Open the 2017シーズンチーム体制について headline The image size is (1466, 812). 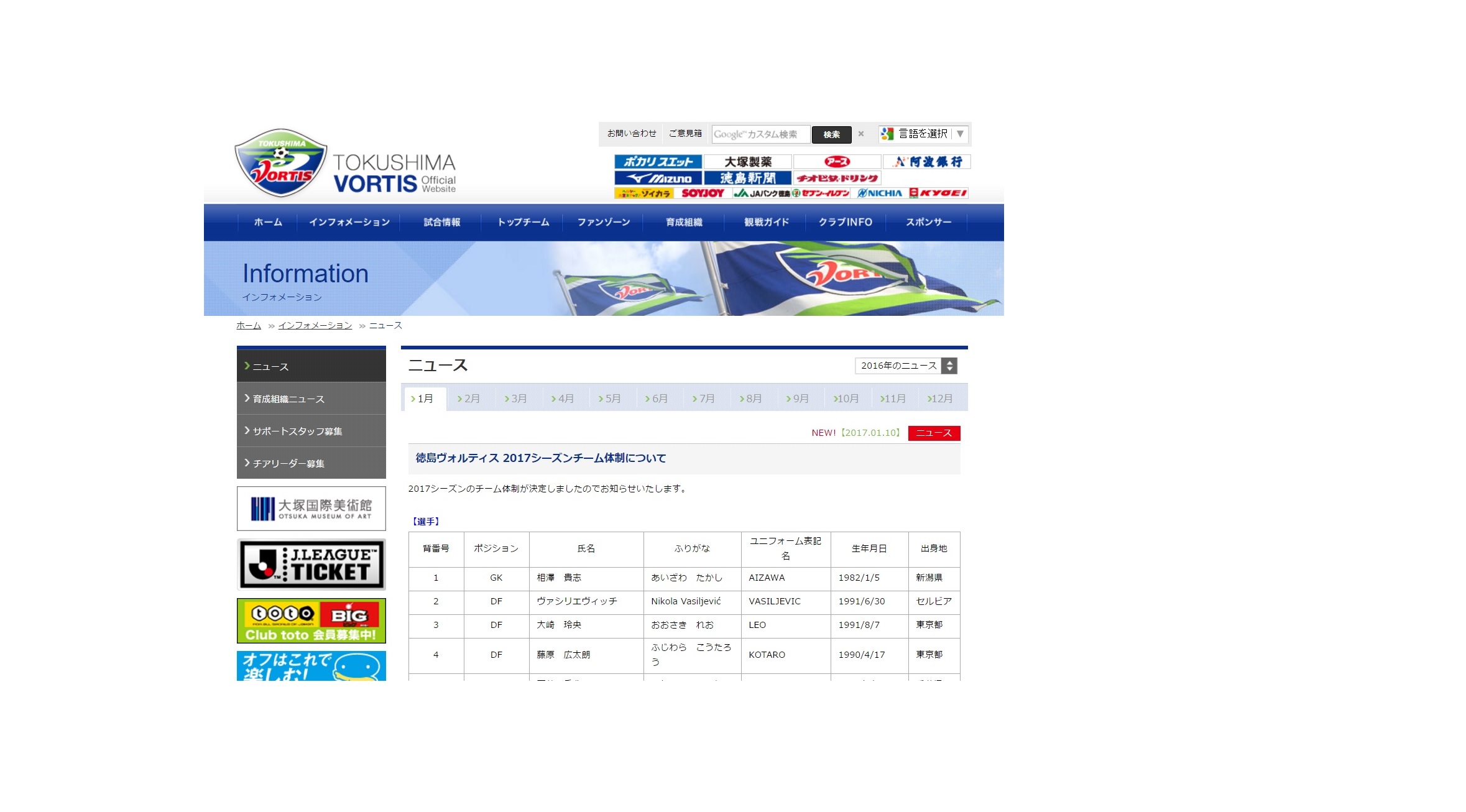tap(540, 458)
